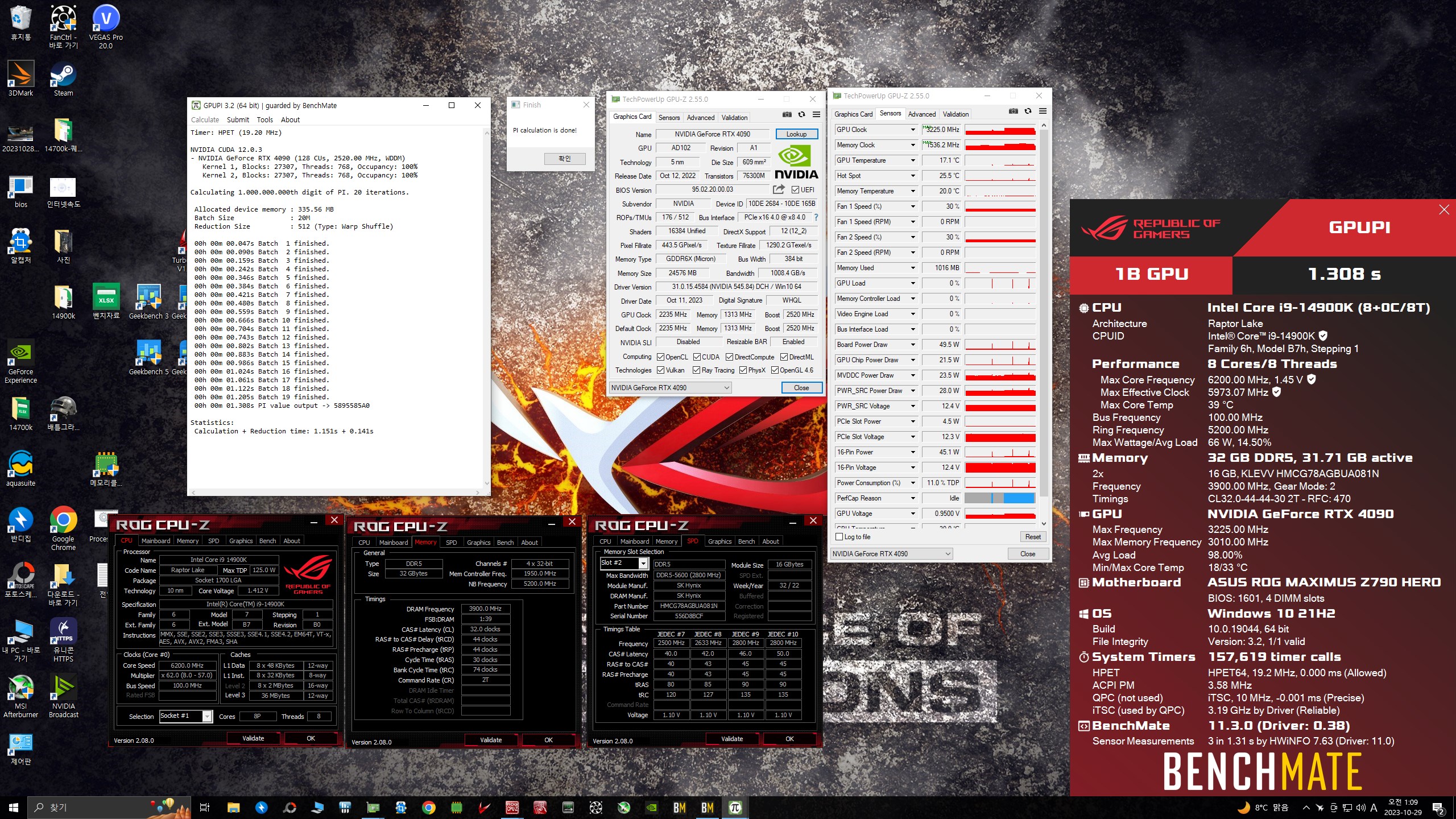Image resolution: width=1456 pixels, height=819 pixels.
Task: Expand GPU Clock sensor dropdown arrow
Action: pyautogui.click(x=913, y=130)
